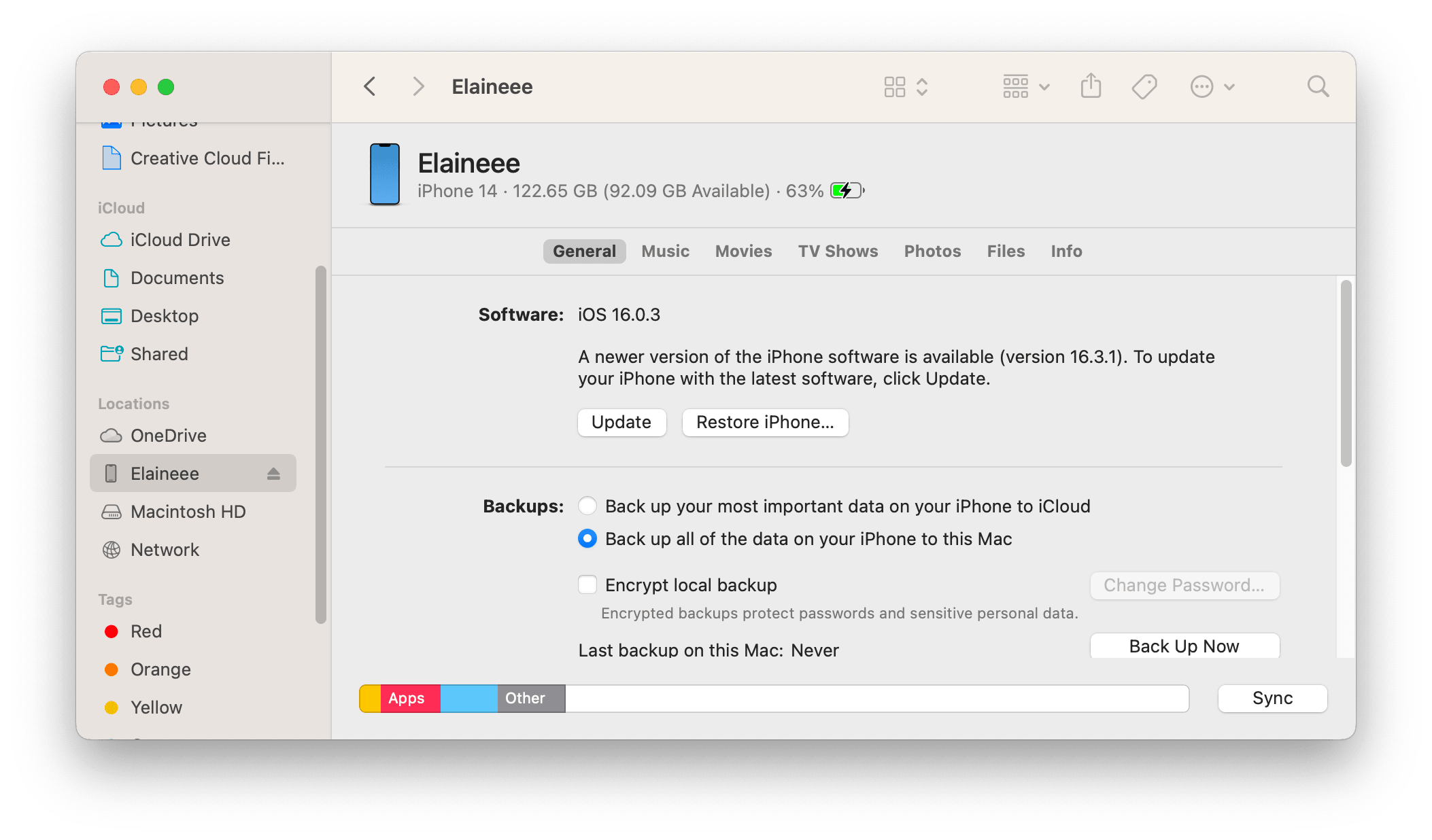The width and height of the screenshot is (1432, 840).
Task: Go back with the left chevron
Action: (x=370, y=86)
